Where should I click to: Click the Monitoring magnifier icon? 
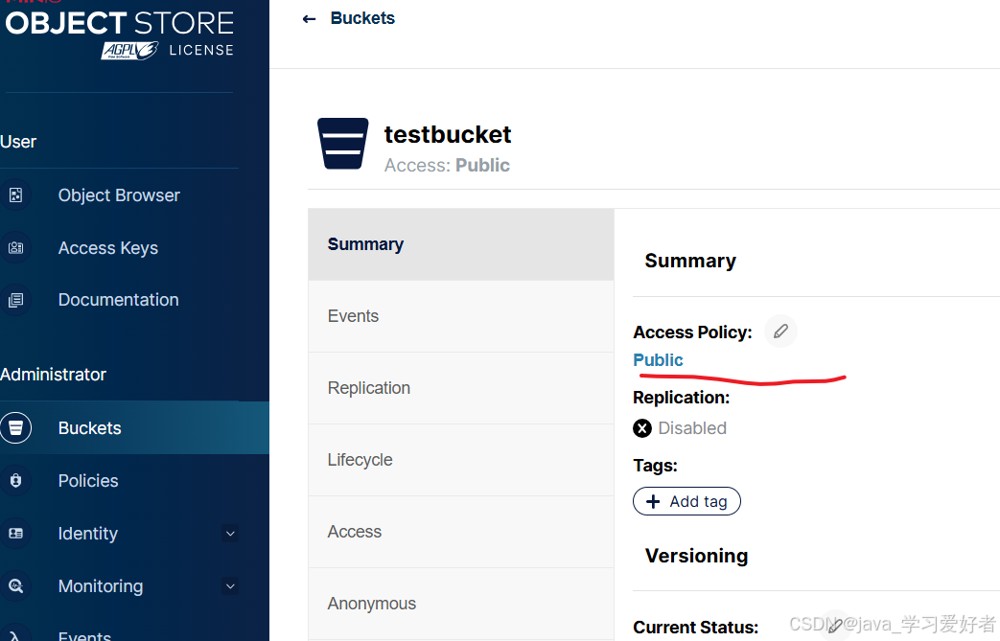(x=16, y=586)
